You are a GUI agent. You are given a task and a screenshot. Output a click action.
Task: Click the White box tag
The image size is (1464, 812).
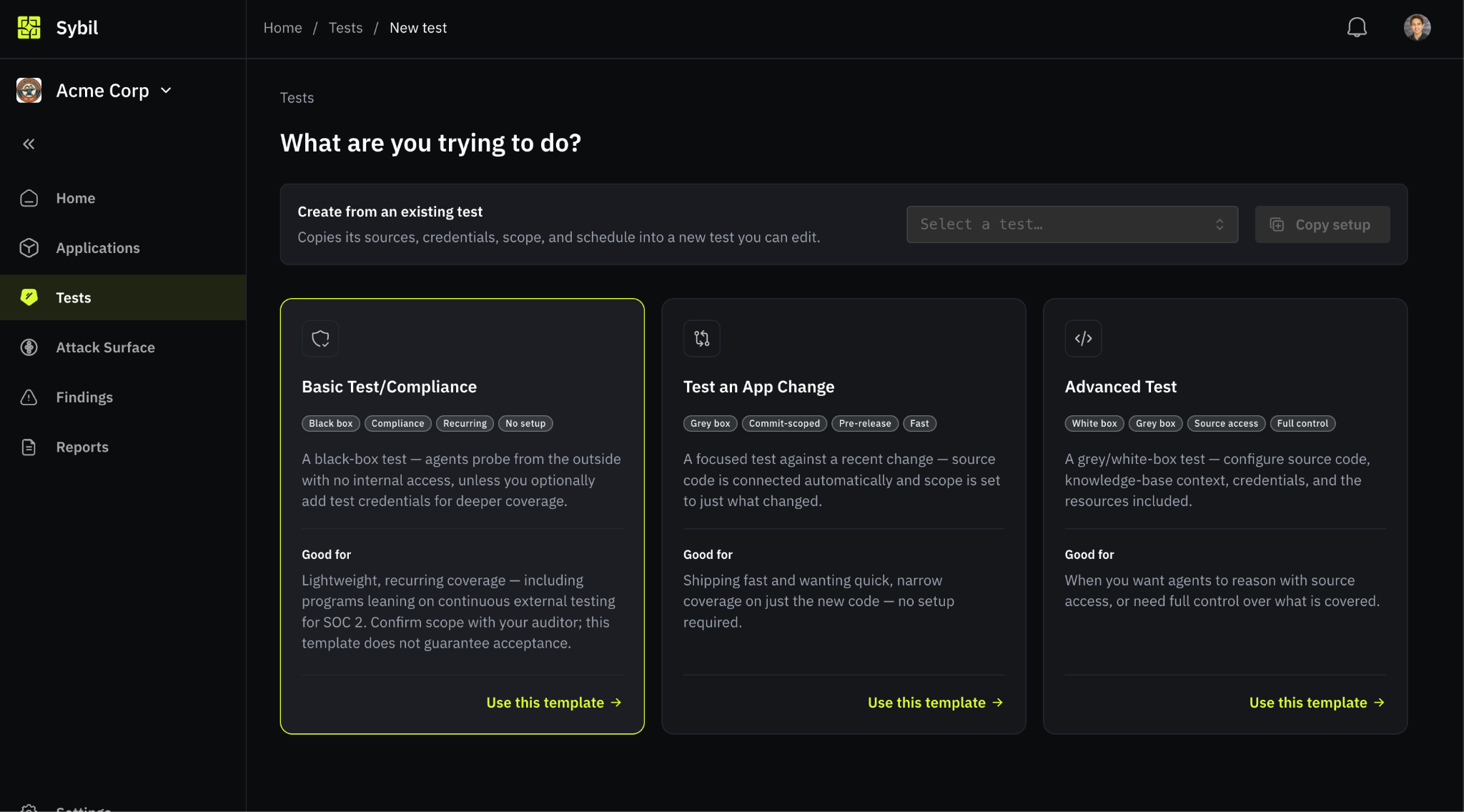pos(1094,423)
